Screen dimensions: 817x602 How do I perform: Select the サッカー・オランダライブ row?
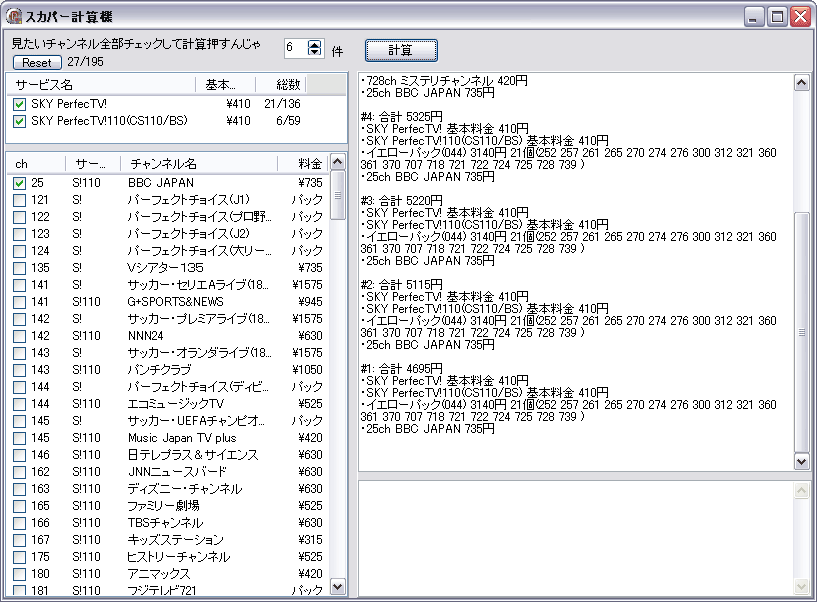(168, 353)
